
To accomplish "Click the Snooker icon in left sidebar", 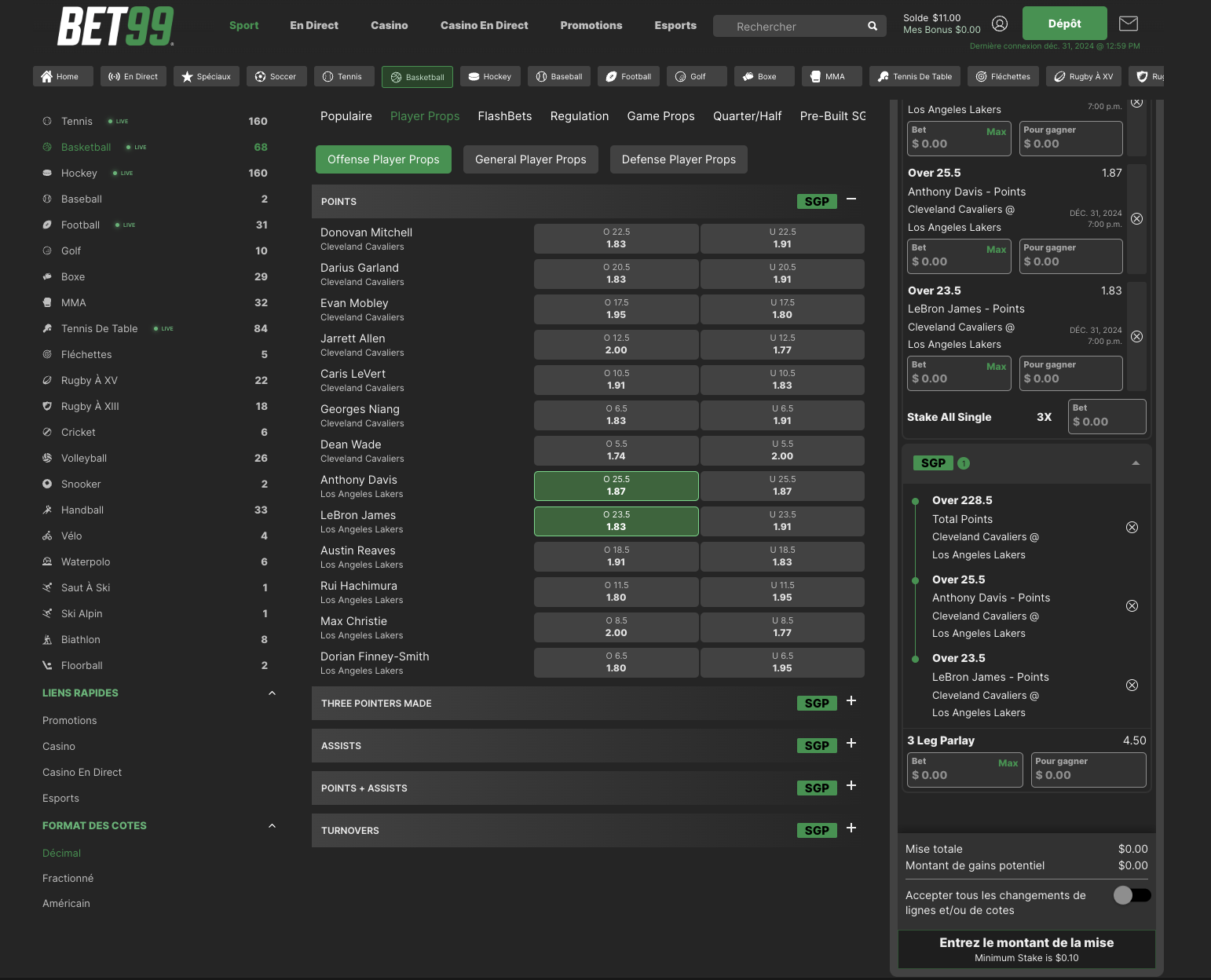I will (x=47, y=484).
